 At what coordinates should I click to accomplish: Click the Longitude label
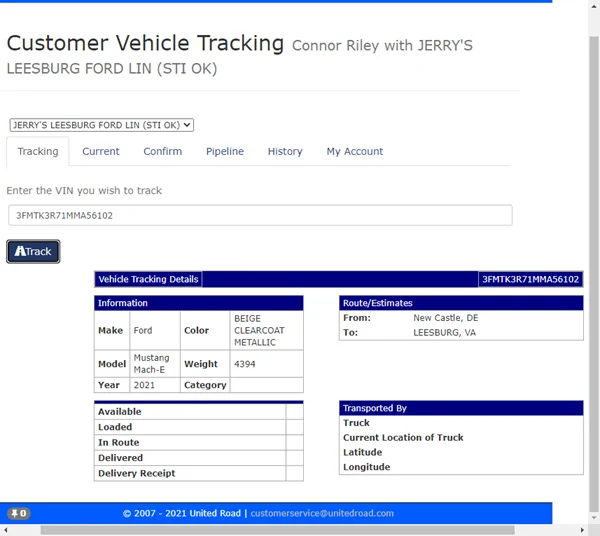tap(367, 467)
